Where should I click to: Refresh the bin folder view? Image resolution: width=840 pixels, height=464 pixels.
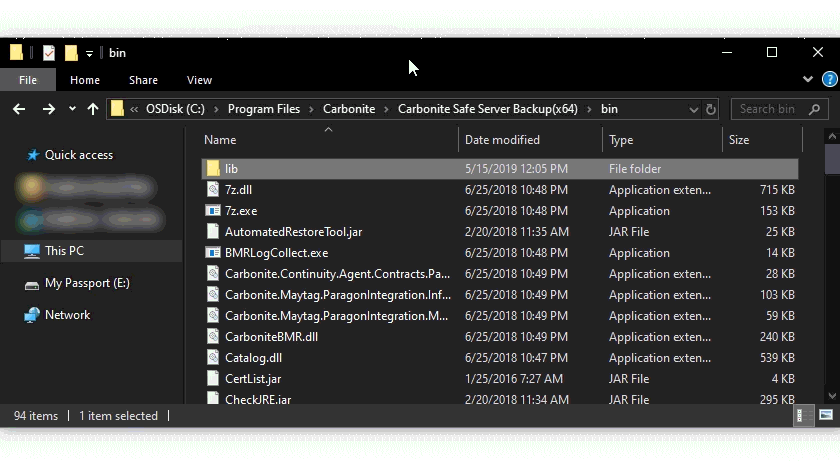(x=710, y=109)
